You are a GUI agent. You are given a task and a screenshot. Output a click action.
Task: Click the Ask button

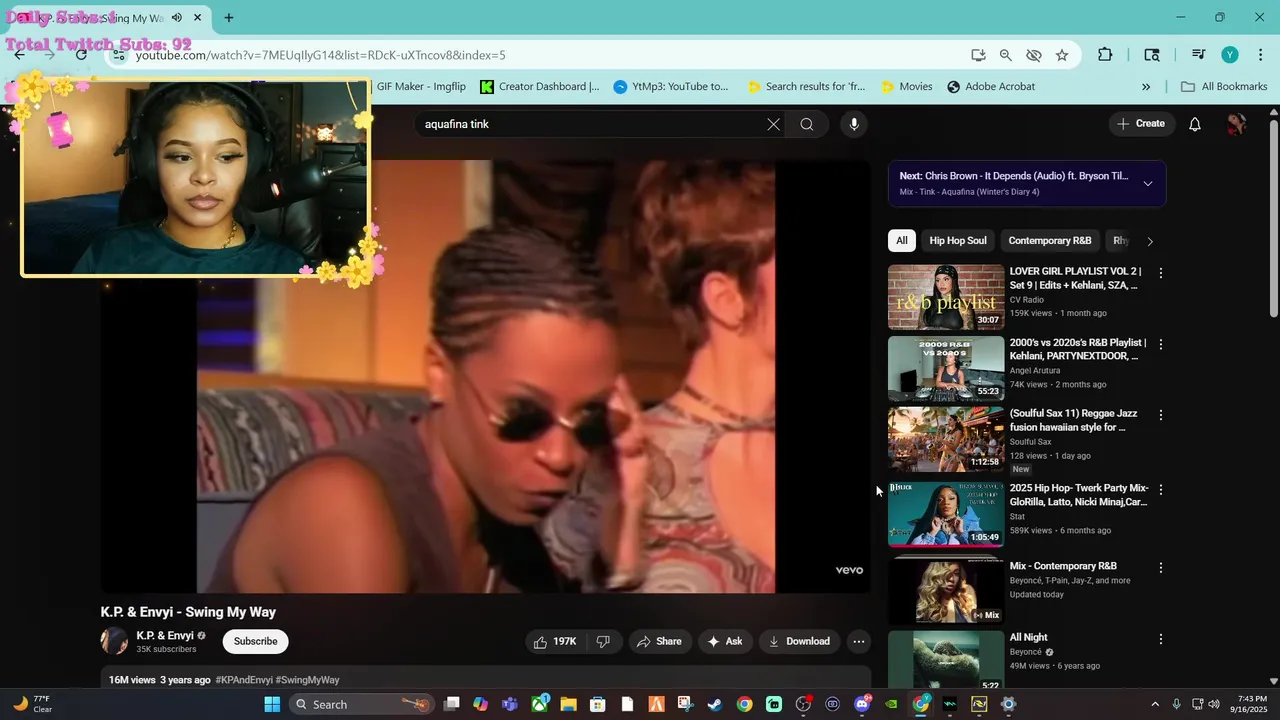pos(725,641)
